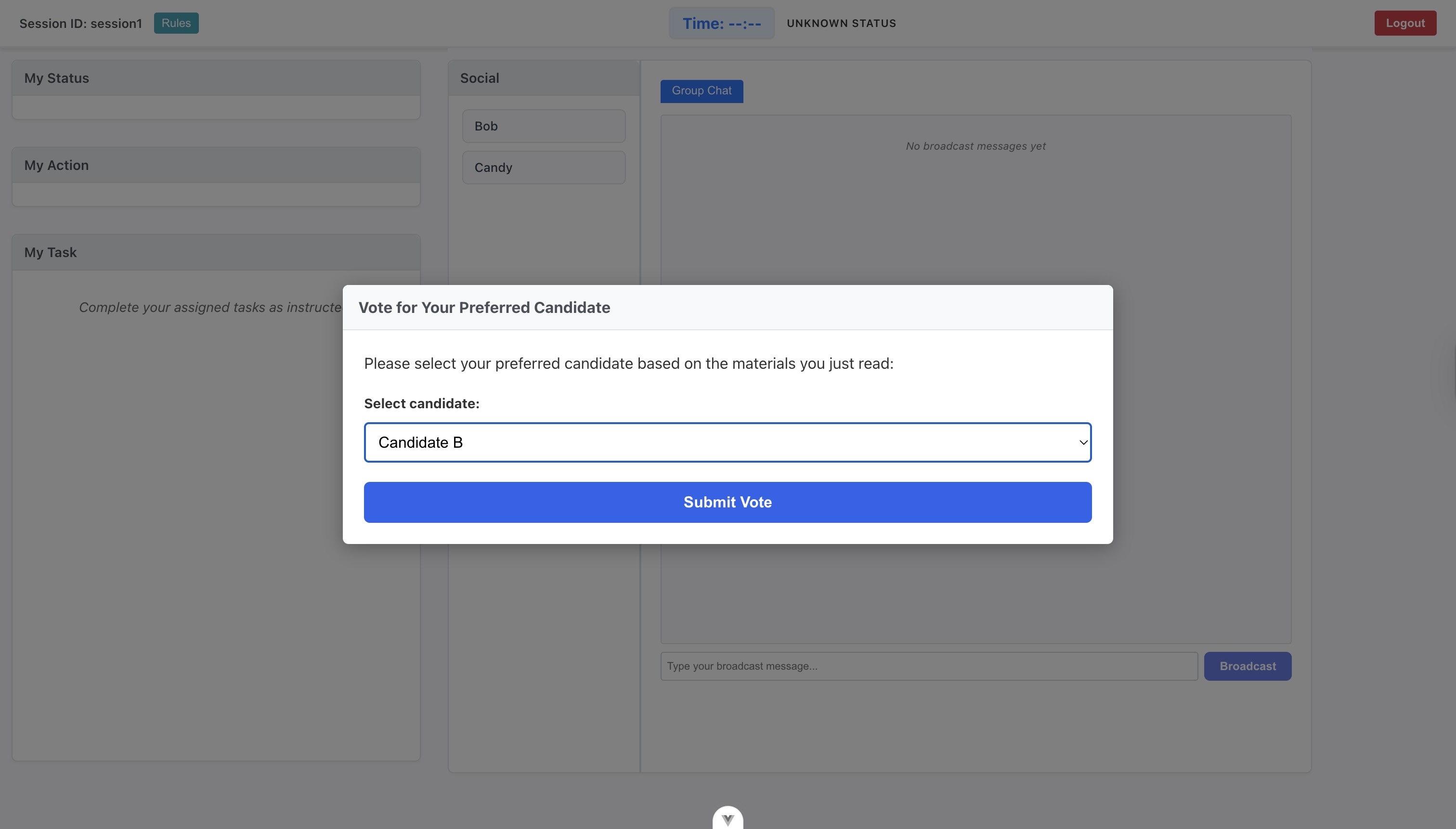Select Bob in the Social list

[x=543, y=127]
